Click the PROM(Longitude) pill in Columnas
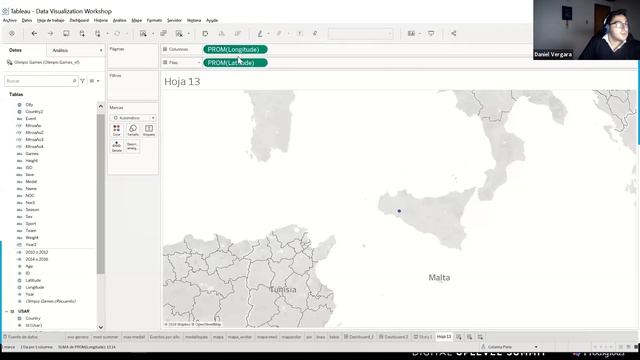Image resolution: width=640 pixels, height=360 pixels. [235, 49]
